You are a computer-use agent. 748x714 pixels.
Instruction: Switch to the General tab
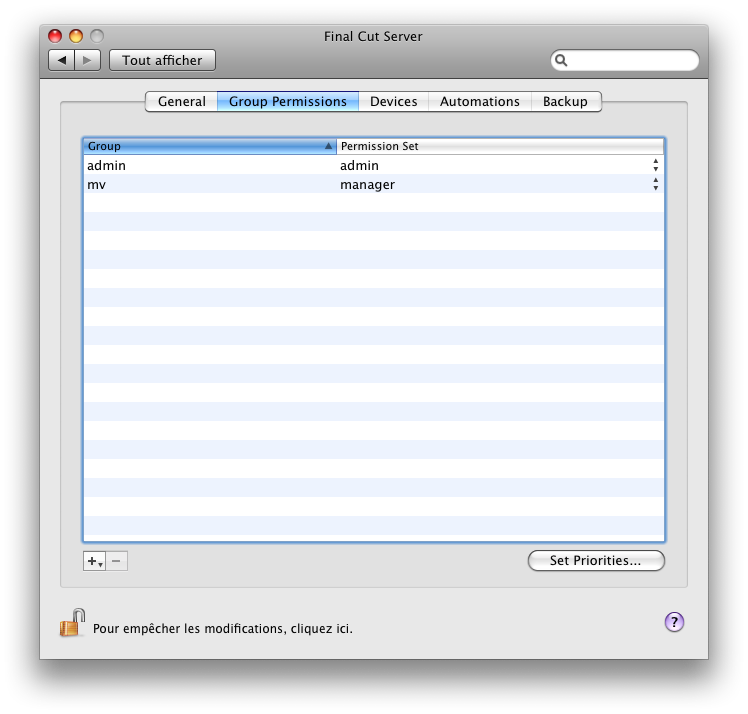[182, 102]
